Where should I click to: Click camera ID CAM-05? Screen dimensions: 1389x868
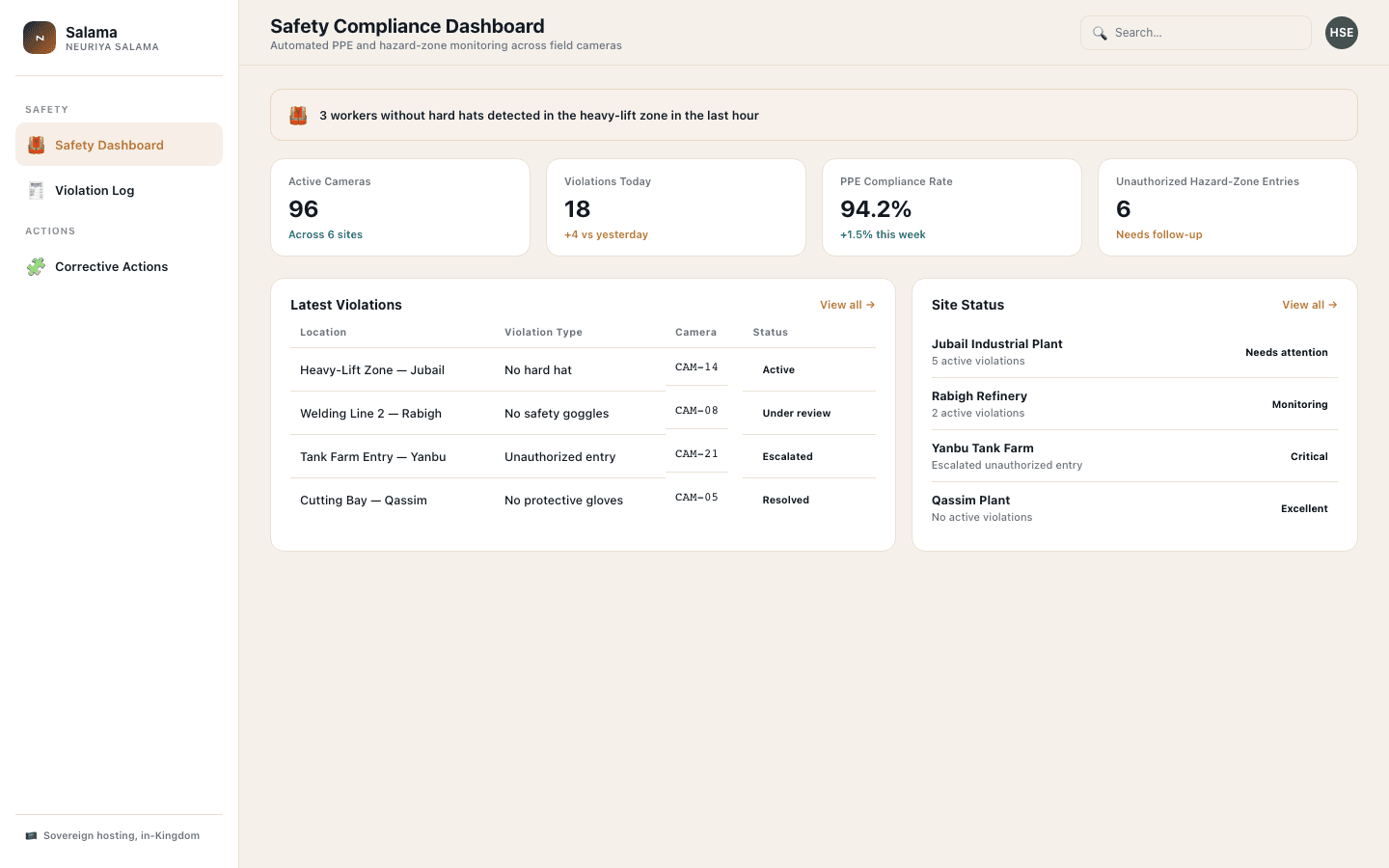(696, 498)
